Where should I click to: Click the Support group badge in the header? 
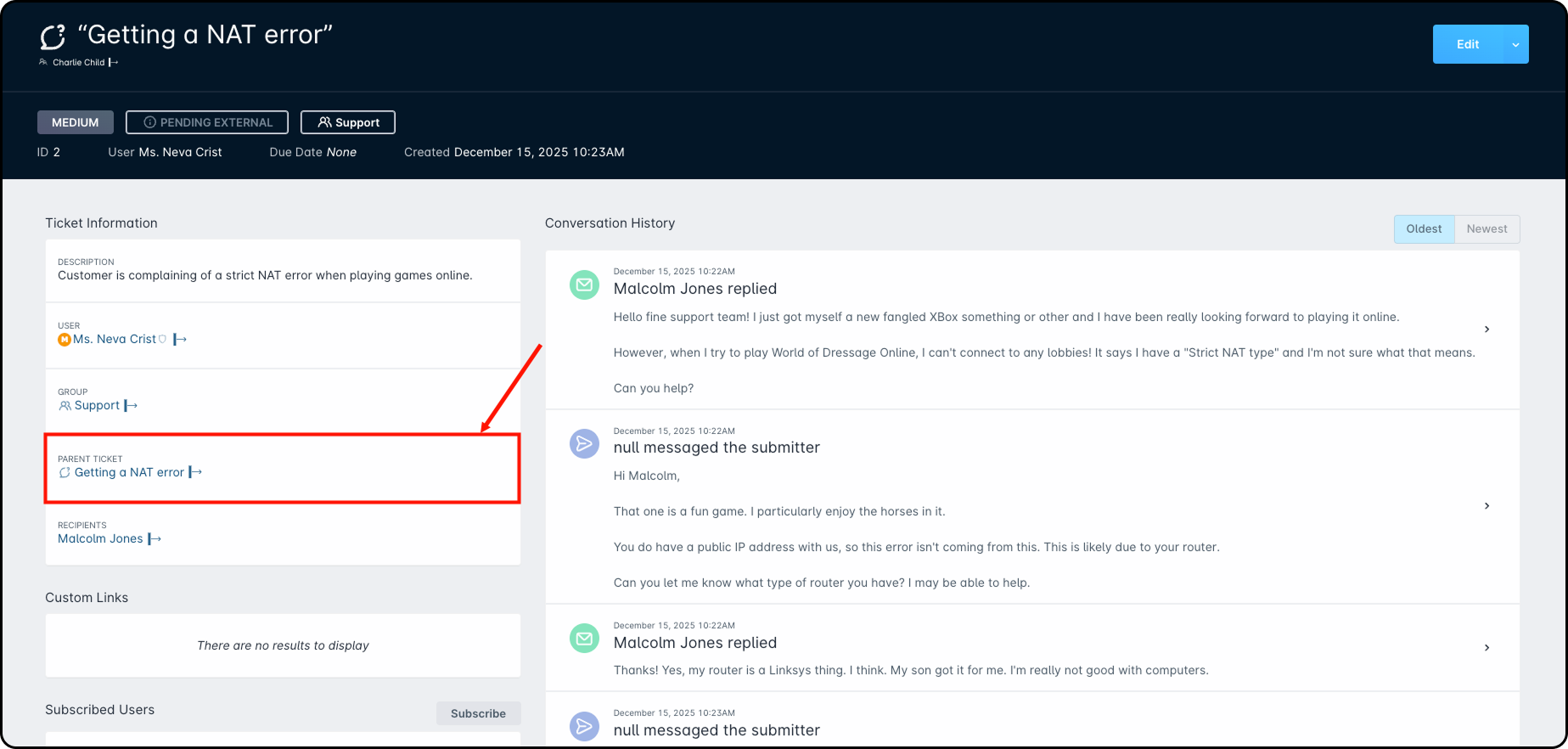348,122
